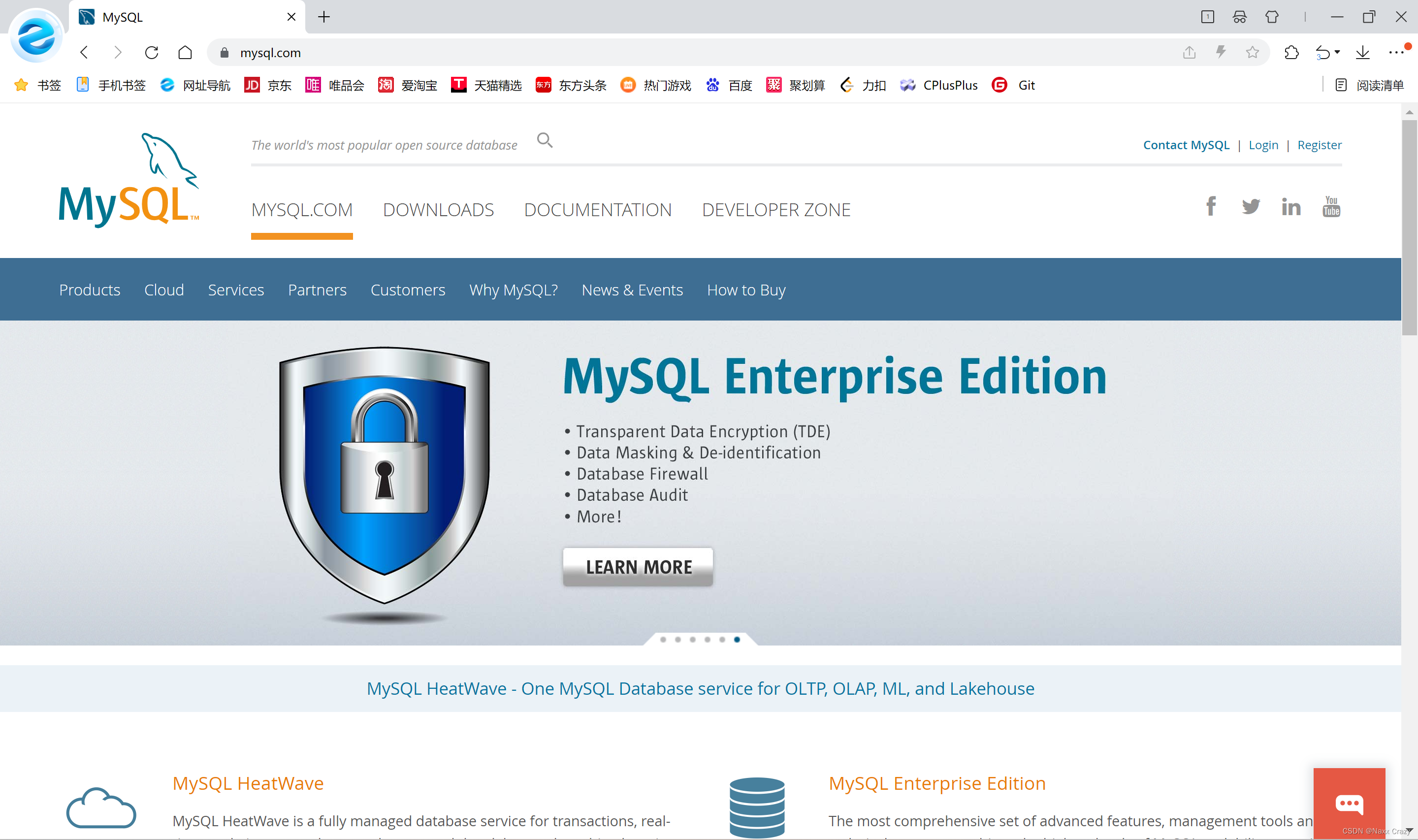Select the first carousel slide dot
The height and width of the screenshot is (840, 1418).
(x=663, y=640)
